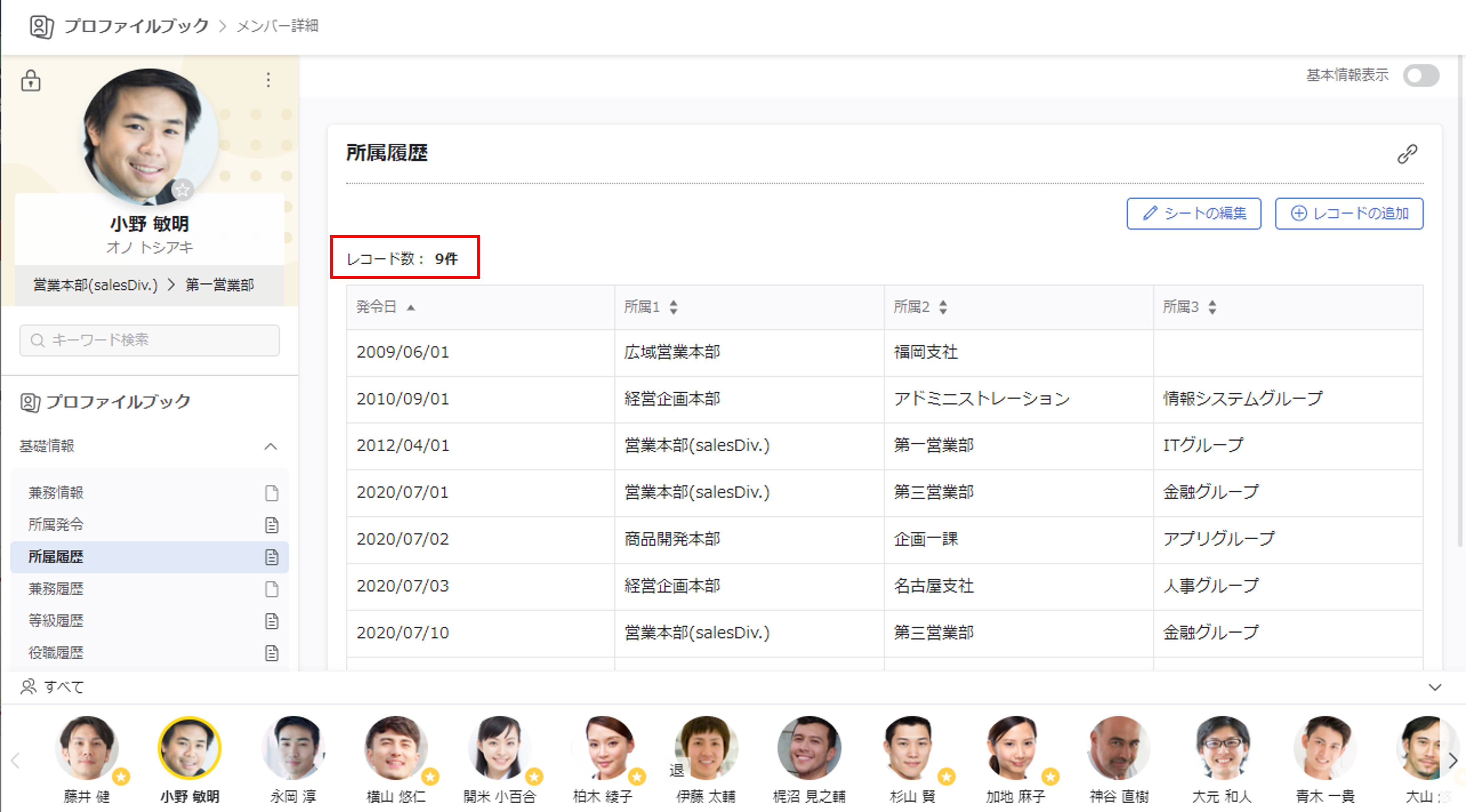
Task: Open 兼務履歴 in the sidebar
Action: click(56, 589)
